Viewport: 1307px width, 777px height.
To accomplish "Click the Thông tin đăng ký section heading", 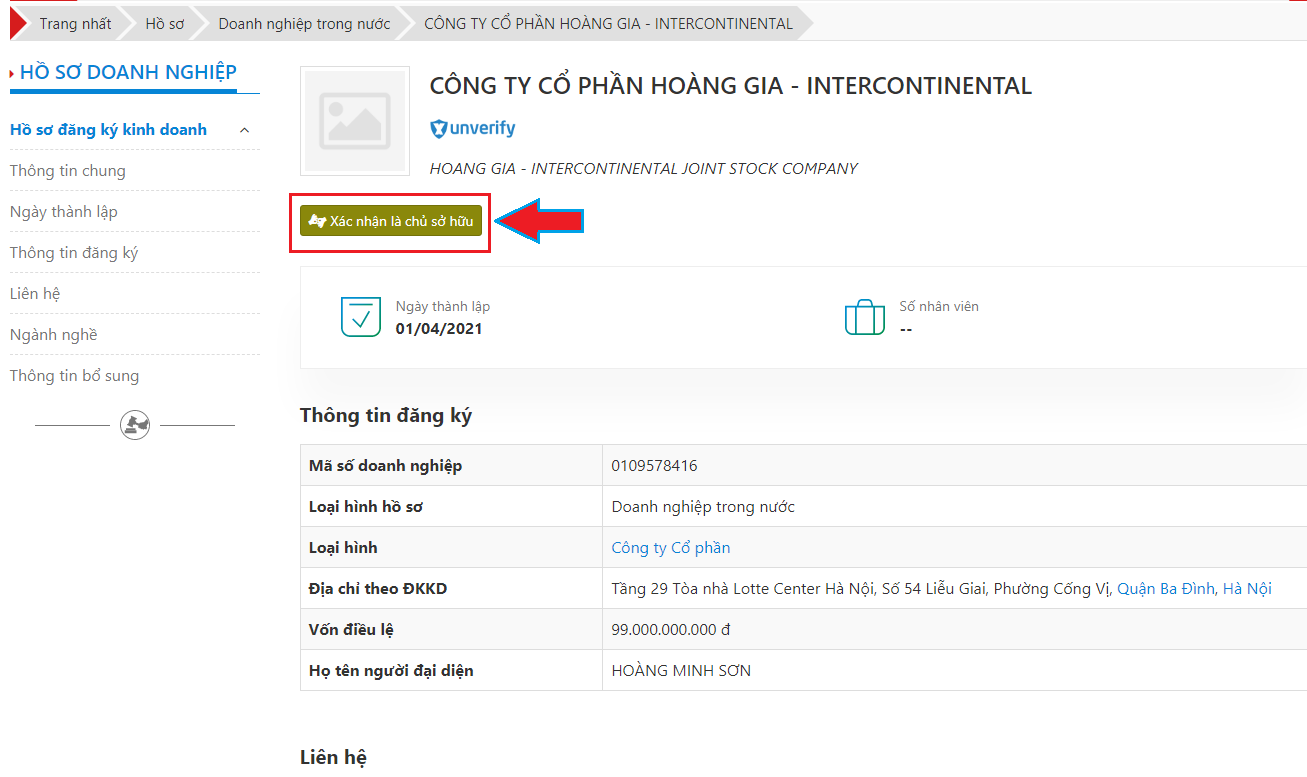I will (x=386, y=416).
